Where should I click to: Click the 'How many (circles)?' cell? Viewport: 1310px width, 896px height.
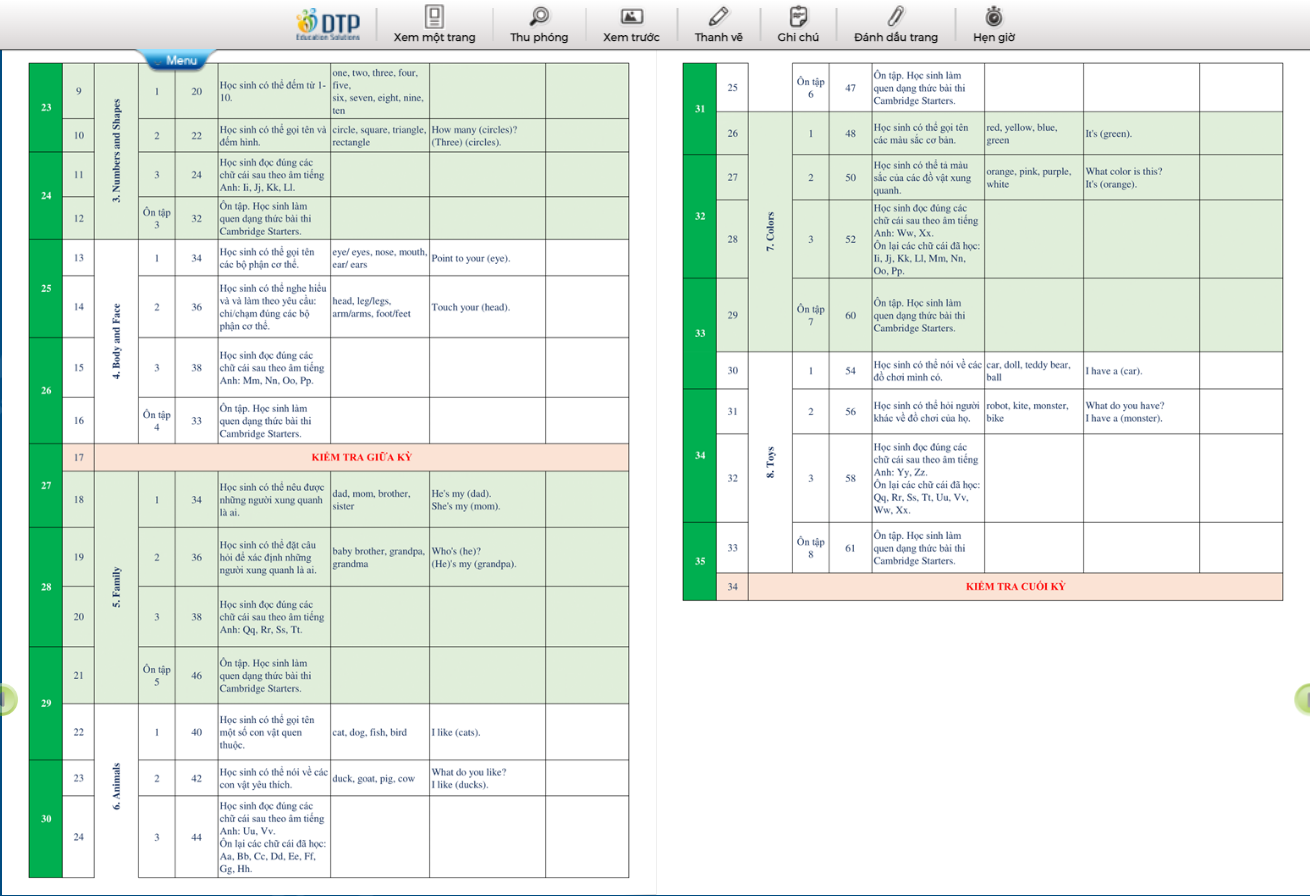487,135
